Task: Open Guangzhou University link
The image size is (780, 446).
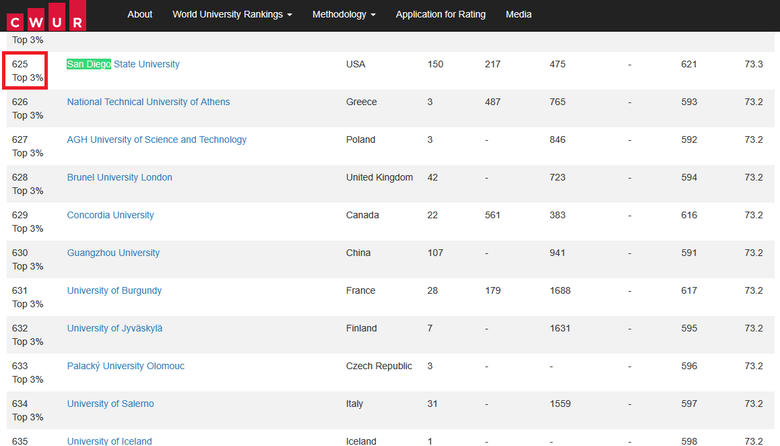Action: [x=113, y=253]
